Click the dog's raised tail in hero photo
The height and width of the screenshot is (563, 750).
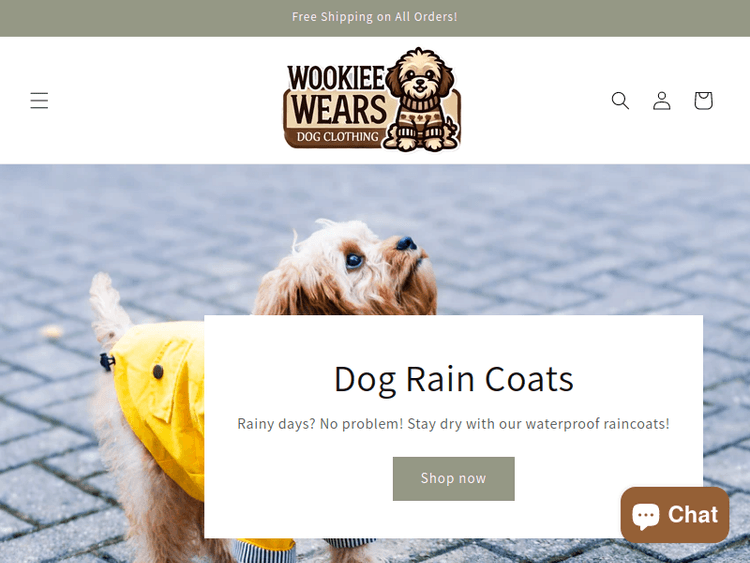tap(108, 306)
